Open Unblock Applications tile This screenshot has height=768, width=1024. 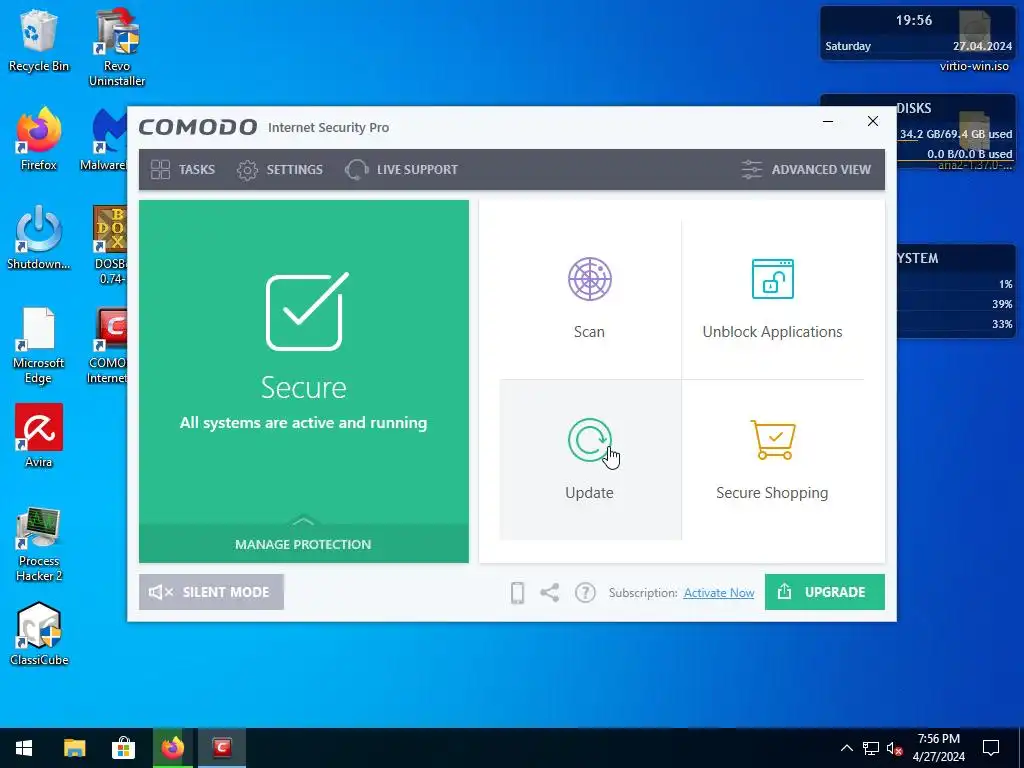coord(773,299)
